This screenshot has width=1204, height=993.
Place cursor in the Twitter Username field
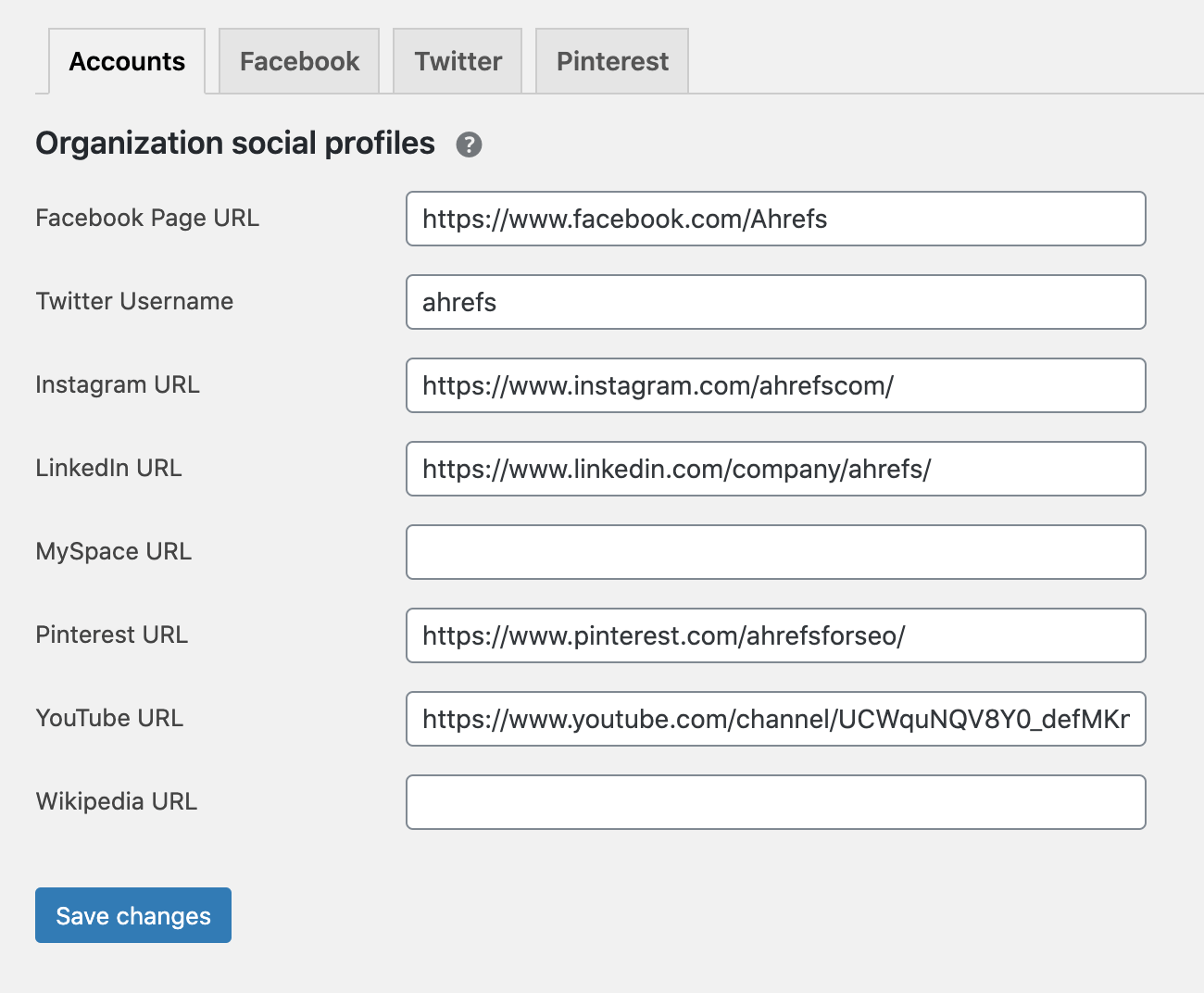pyautogui.click(x=775, y=302)
